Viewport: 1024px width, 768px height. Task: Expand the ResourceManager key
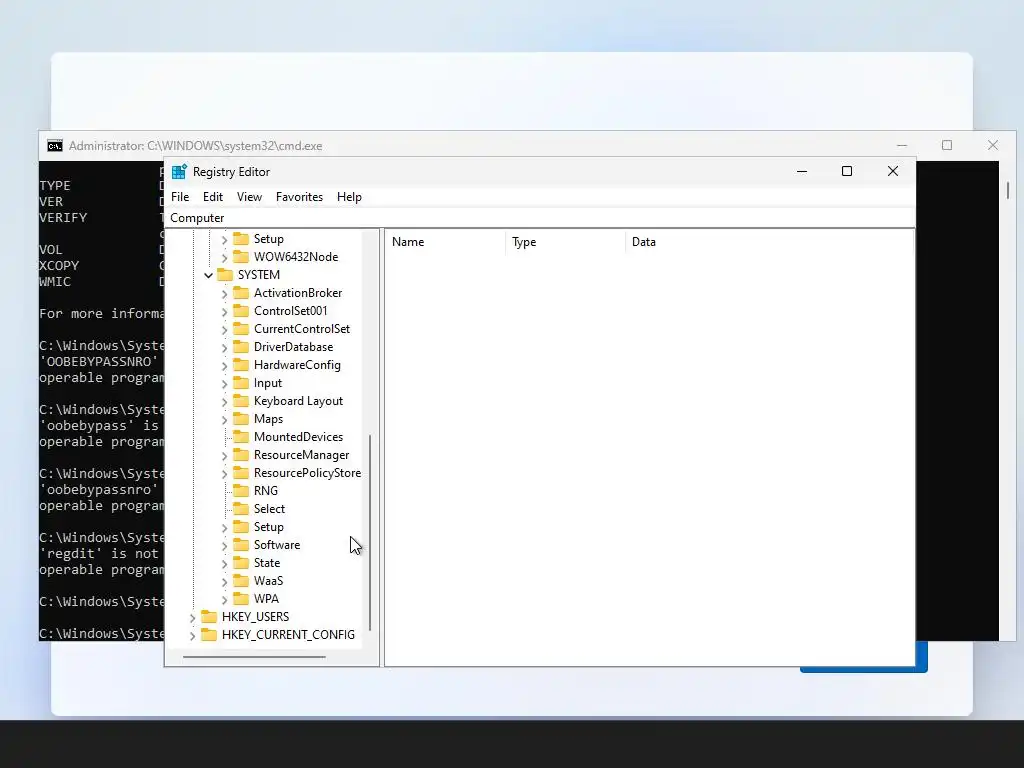click(x=224, y=455)
